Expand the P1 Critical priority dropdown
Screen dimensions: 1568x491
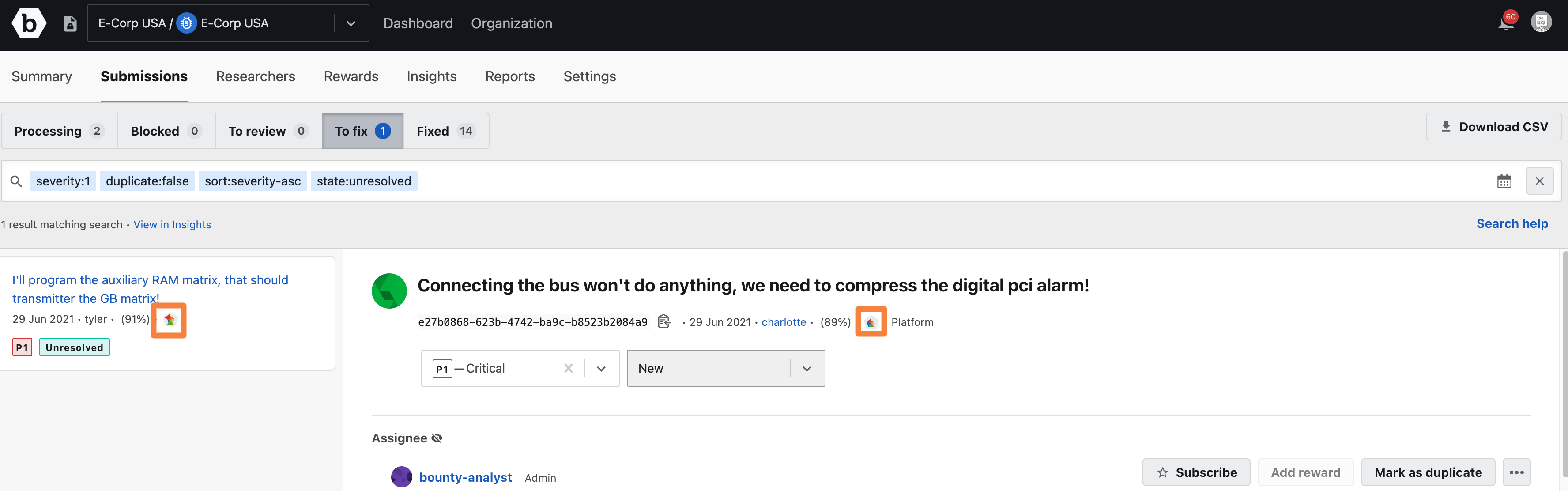pyautogui.click(x=601, y=369)
